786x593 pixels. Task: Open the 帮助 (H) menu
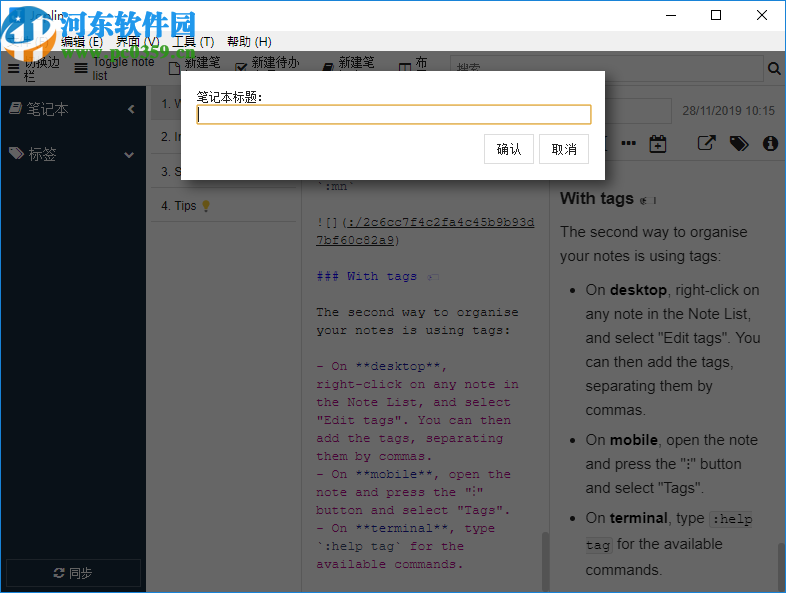(x=249, y=42)
